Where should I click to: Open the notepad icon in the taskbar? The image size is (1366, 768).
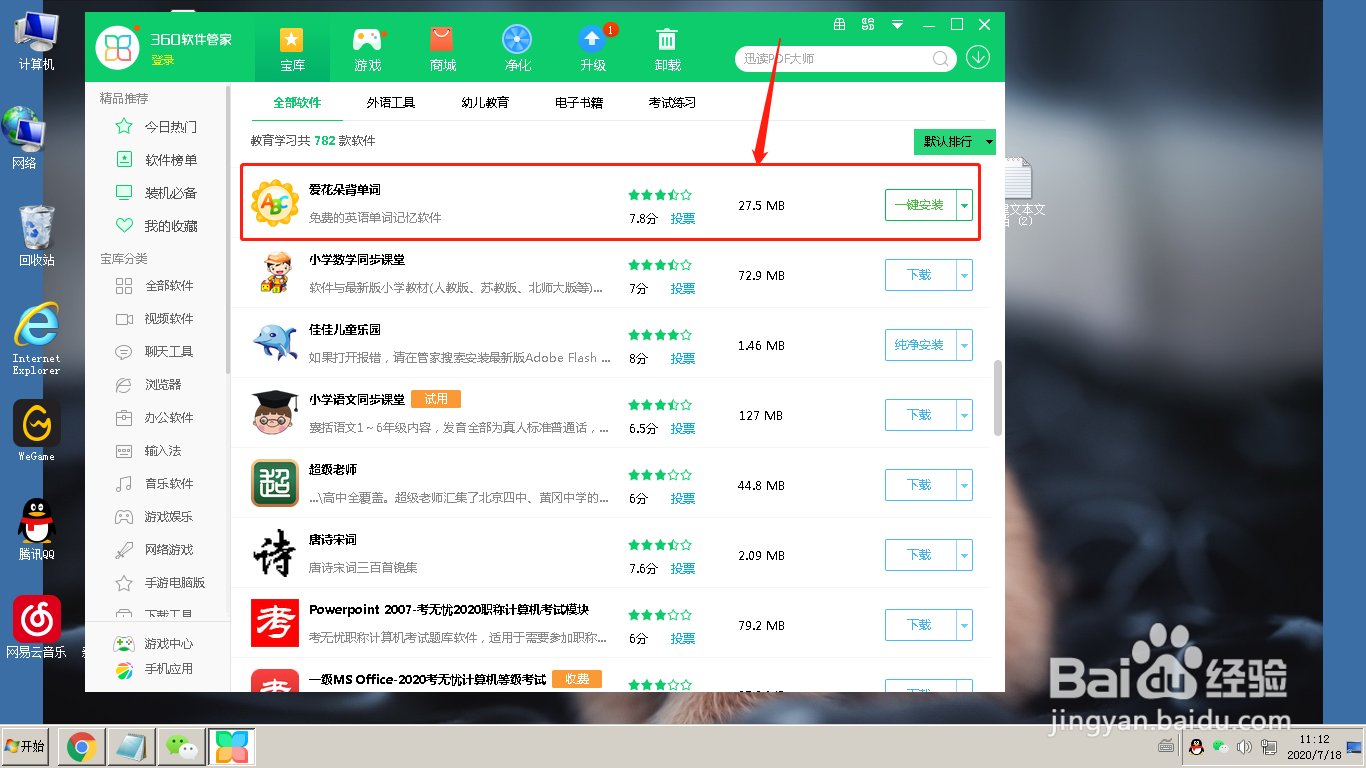tap(131, 746)
